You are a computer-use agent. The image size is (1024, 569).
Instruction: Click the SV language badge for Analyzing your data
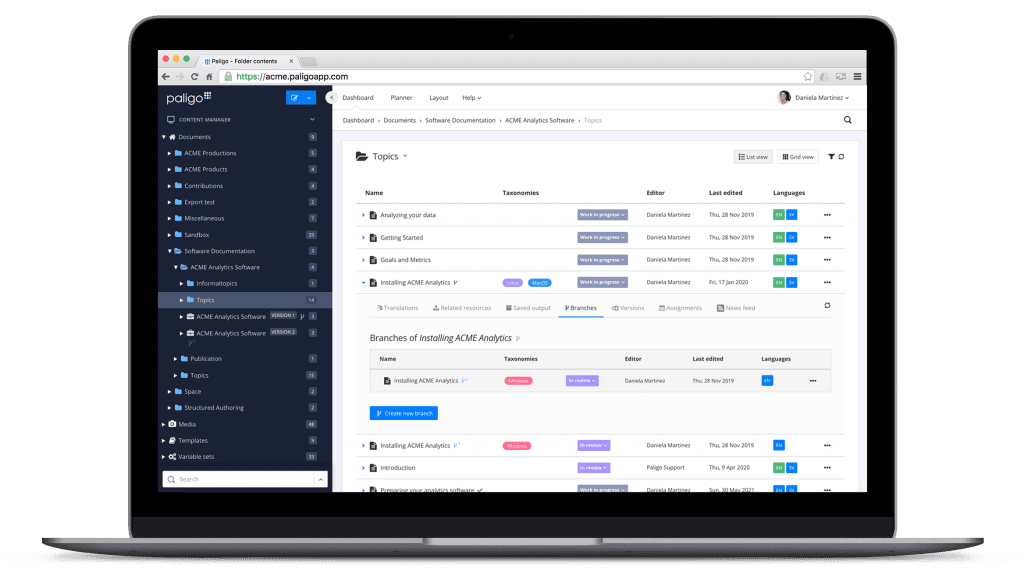pos(791,214)
